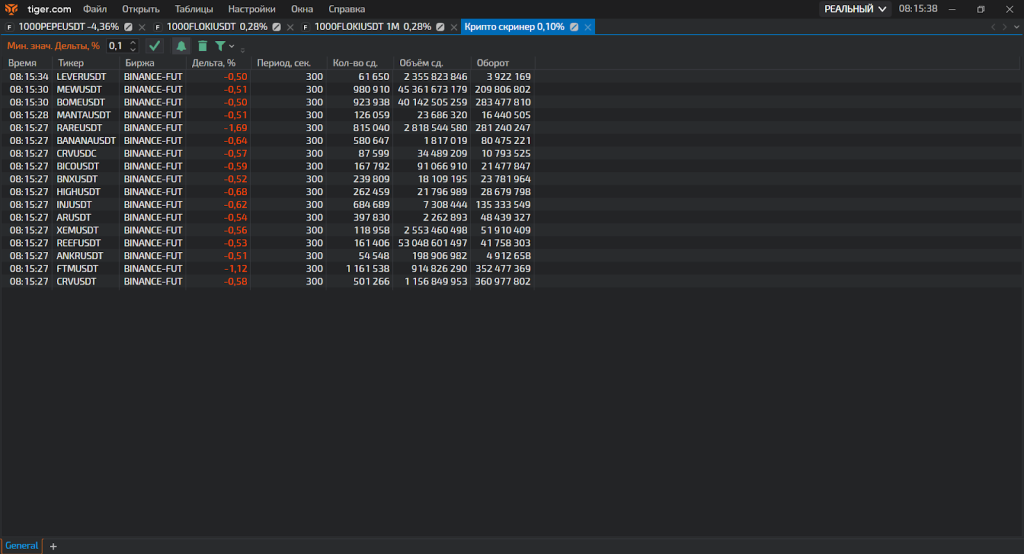The image size is (1024, 554).
Task: Select the RAREUSDT row in the table
Action: pyautogui.click(x=79, y=128)
